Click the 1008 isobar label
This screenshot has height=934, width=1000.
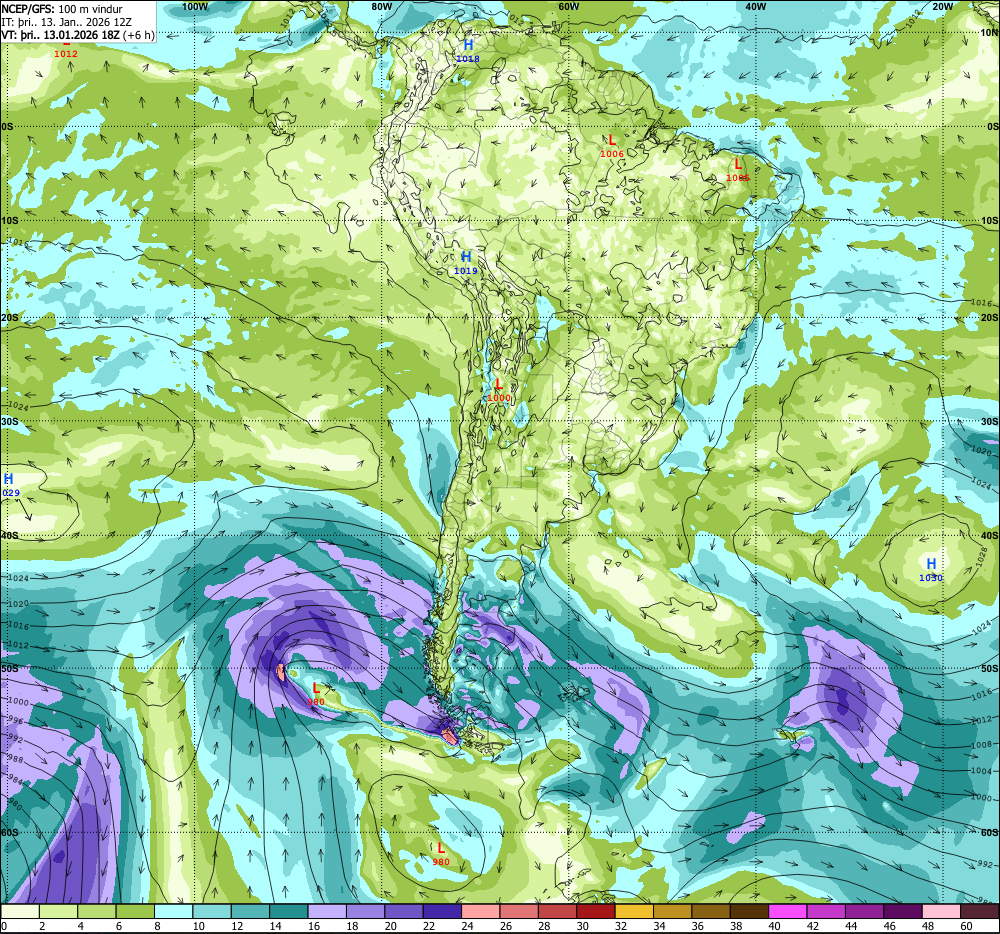point(982,745)
